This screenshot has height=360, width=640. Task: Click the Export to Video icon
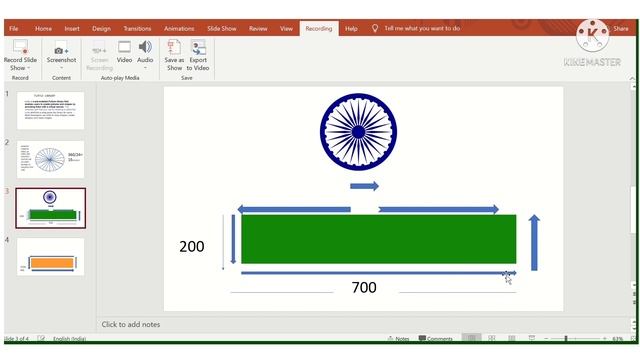(198, 47)
